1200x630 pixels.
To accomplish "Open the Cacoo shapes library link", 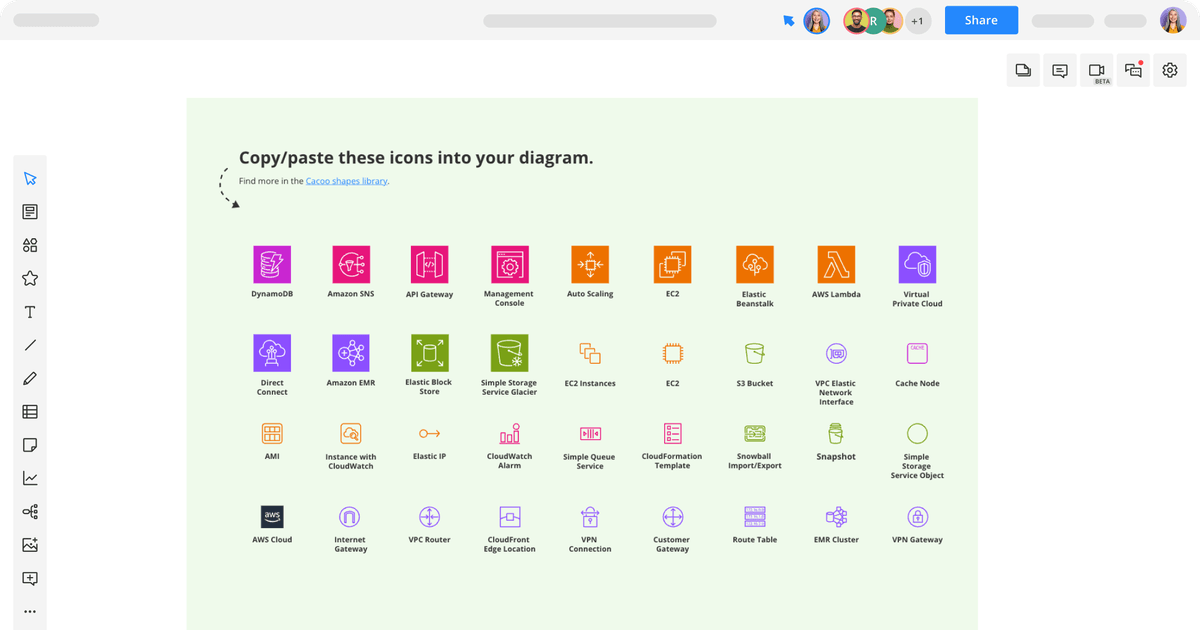I will point(347,181).
